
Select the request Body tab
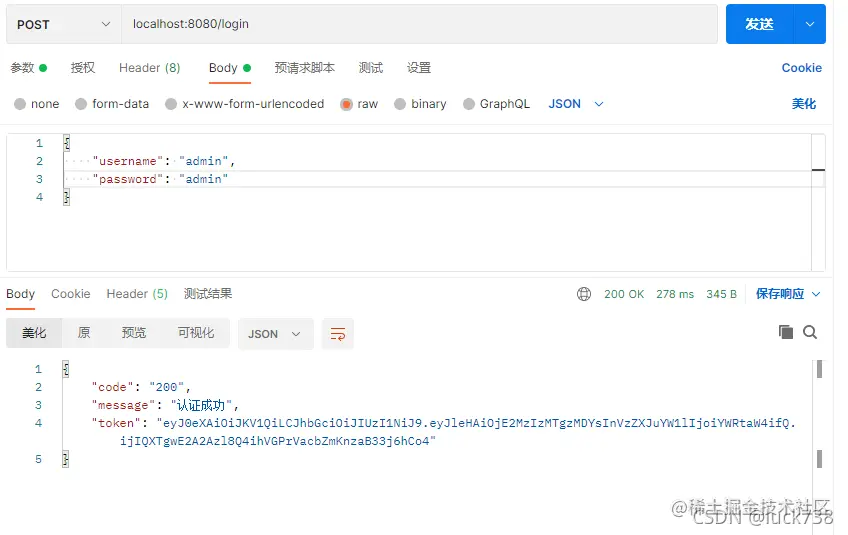(230, 68)
